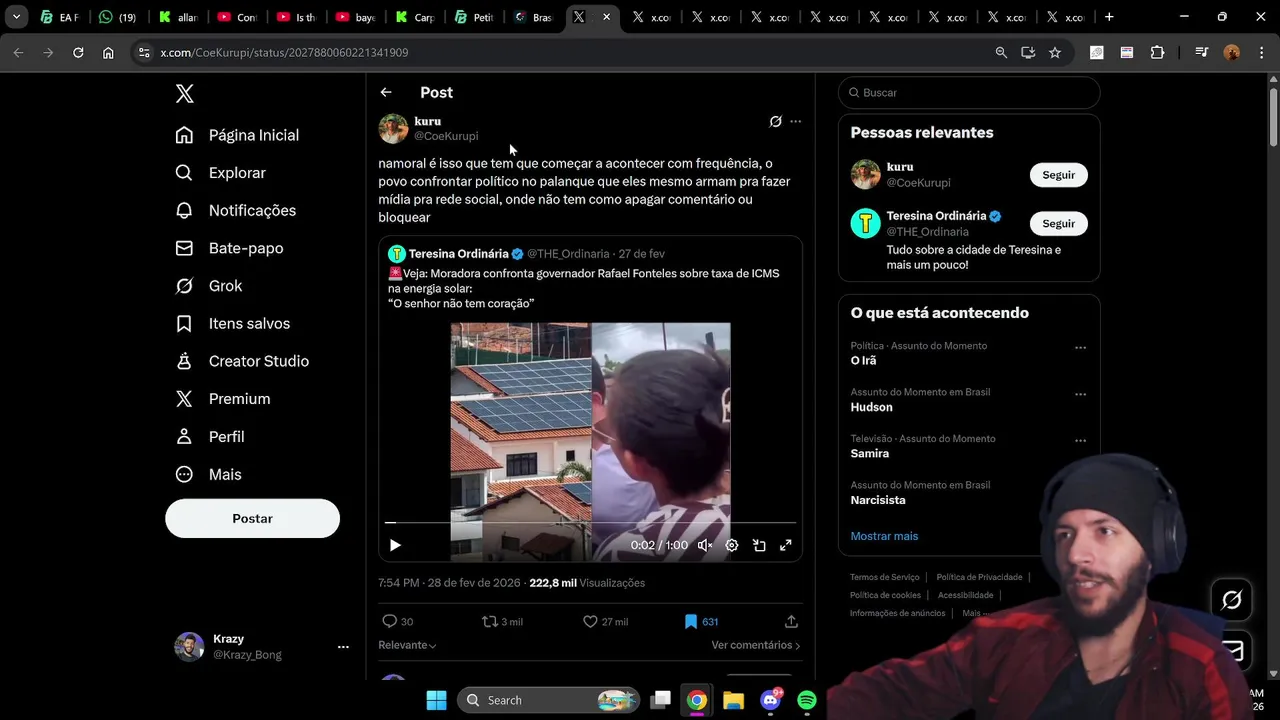
Task: Open Discord from taskbar
Action: tap(770, 700)
